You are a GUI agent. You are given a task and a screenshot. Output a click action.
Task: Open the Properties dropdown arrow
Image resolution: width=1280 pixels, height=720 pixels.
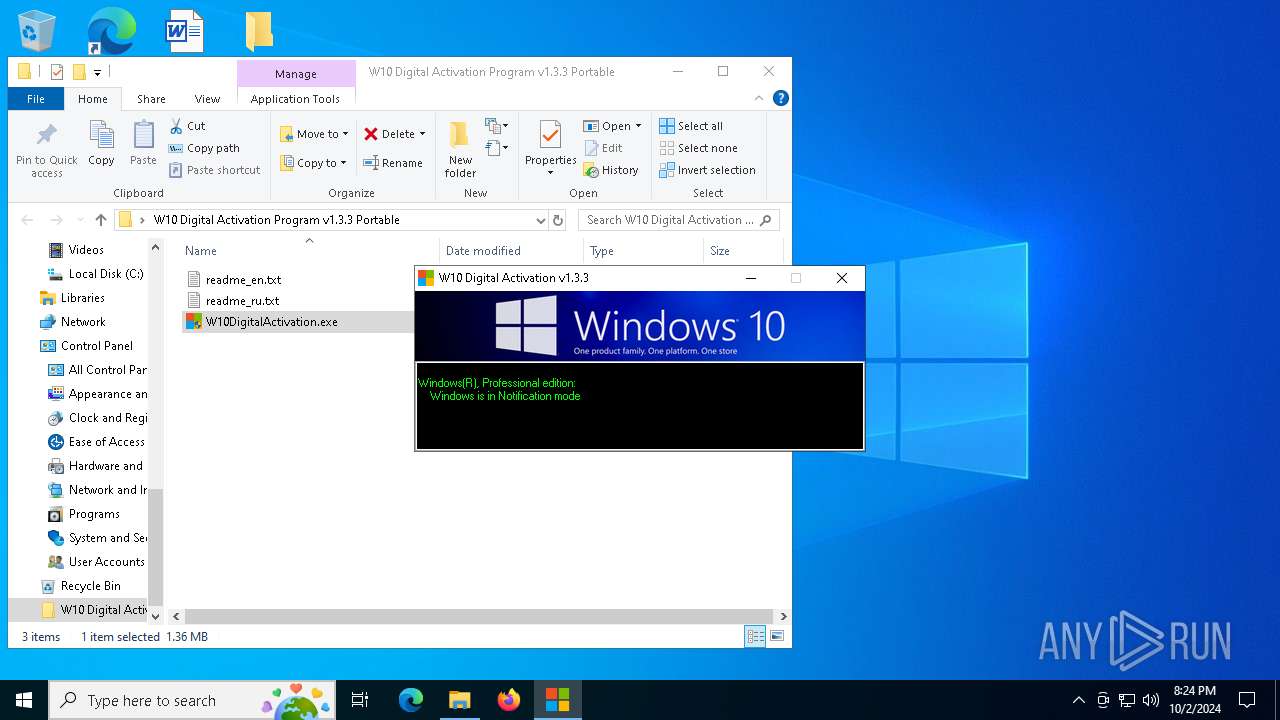(x=550, y=173)
